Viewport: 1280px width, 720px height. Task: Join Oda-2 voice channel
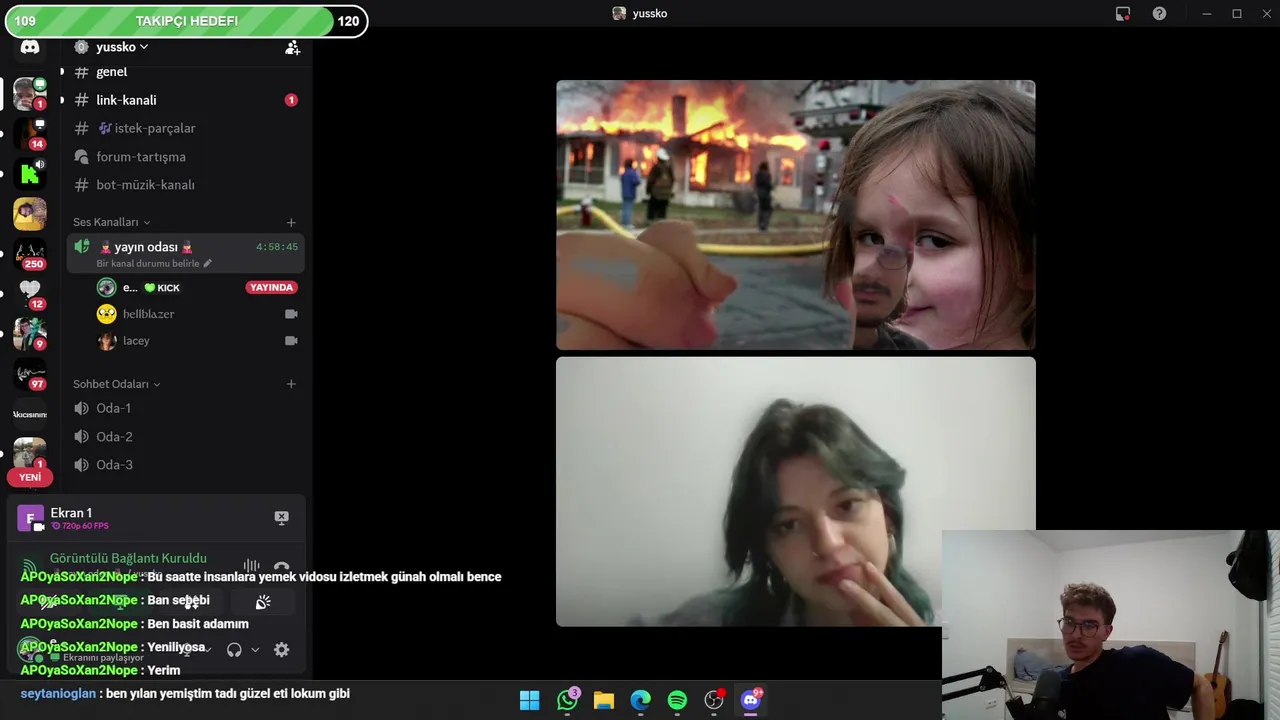click(186, 437)
